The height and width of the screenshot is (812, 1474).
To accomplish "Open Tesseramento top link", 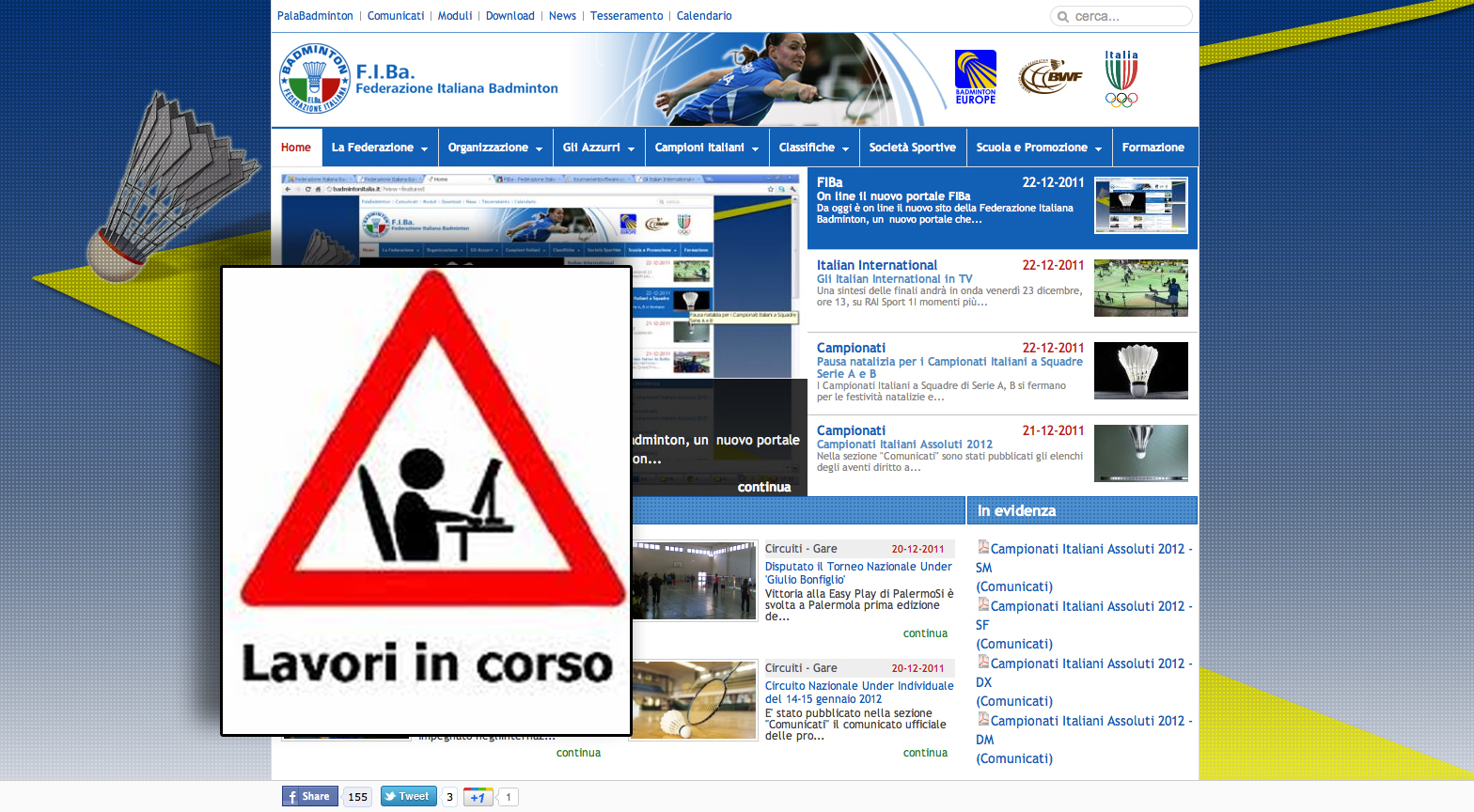I will 627,16.
